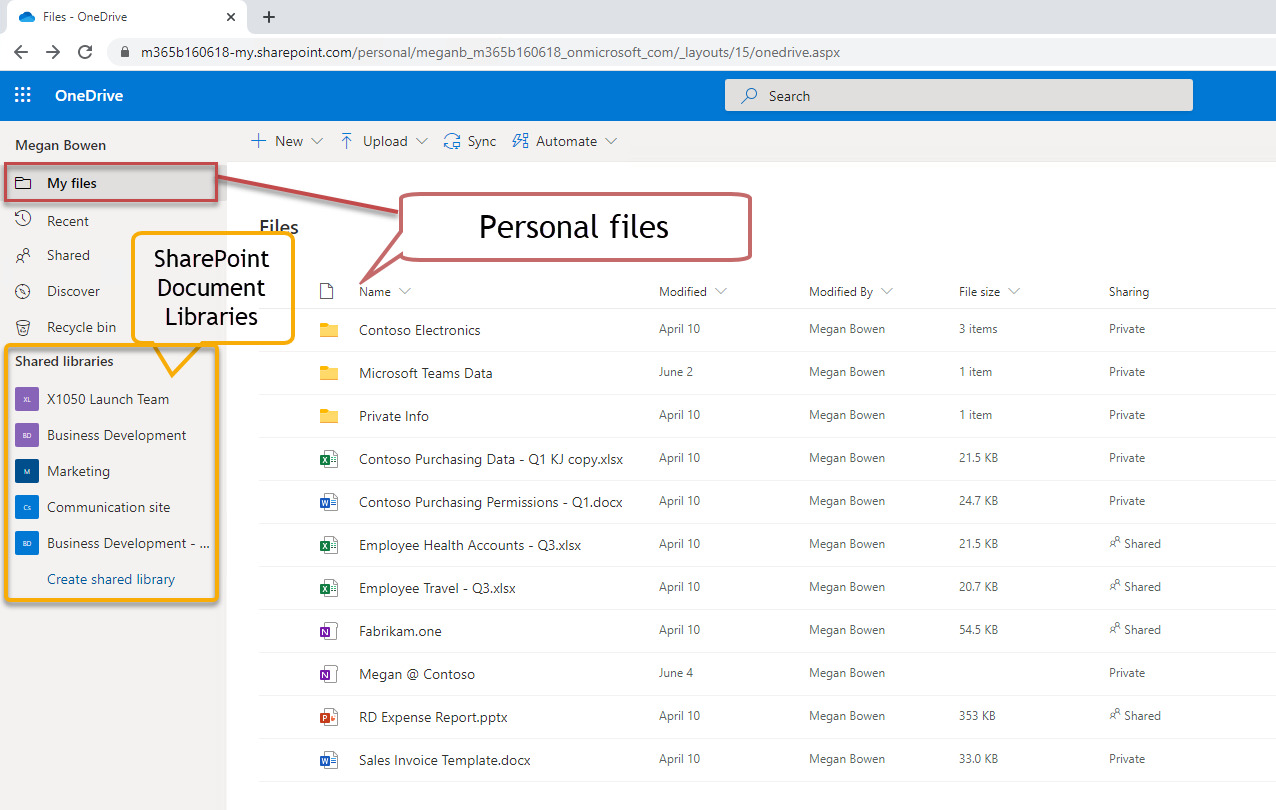The height and width of the screenshot is (810, 1276).
Task: Open Discover in the sidebar
Action: click(x=73, y=291)
